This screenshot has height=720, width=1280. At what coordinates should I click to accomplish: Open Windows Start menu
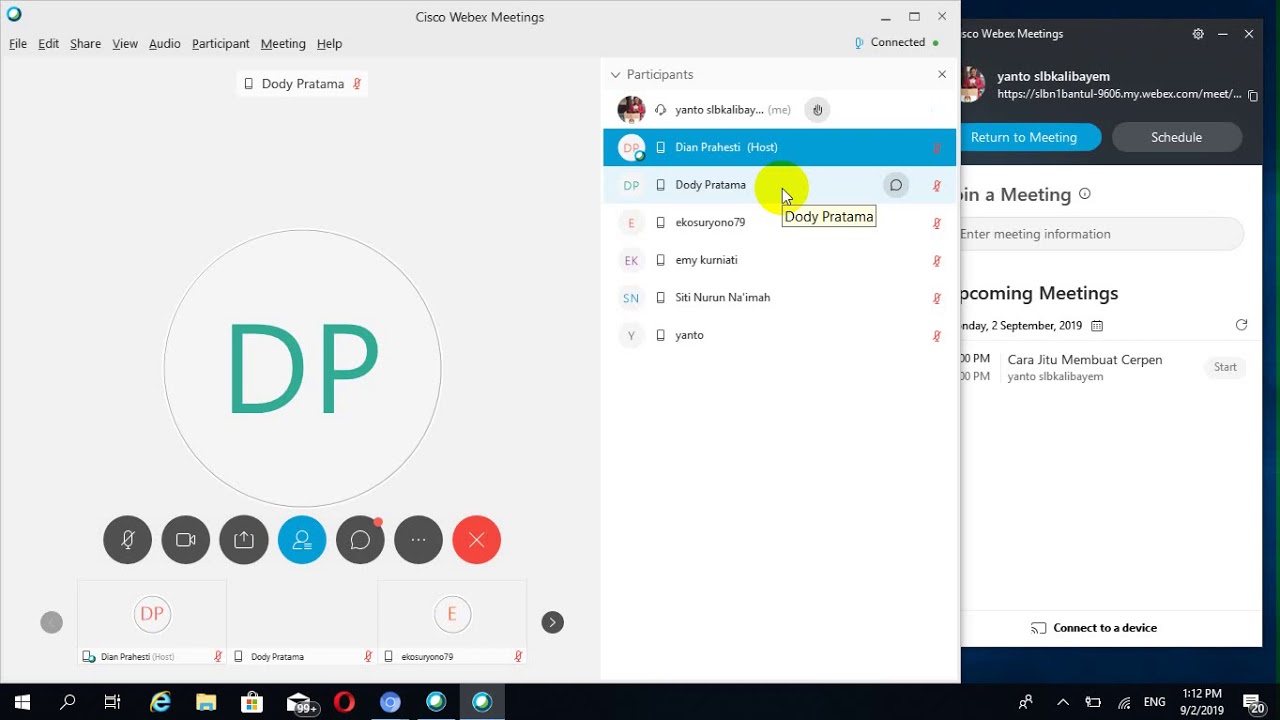22,702
